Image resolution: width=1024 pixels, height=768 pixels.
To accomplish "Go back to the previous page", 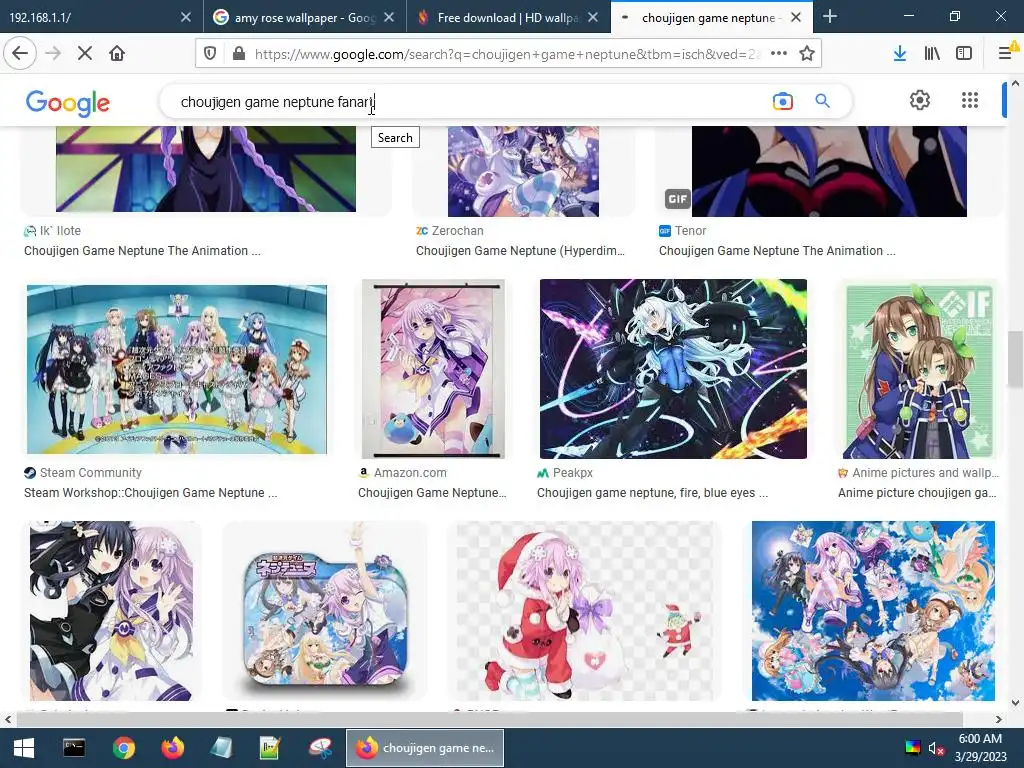I will [x=20, y=54].
